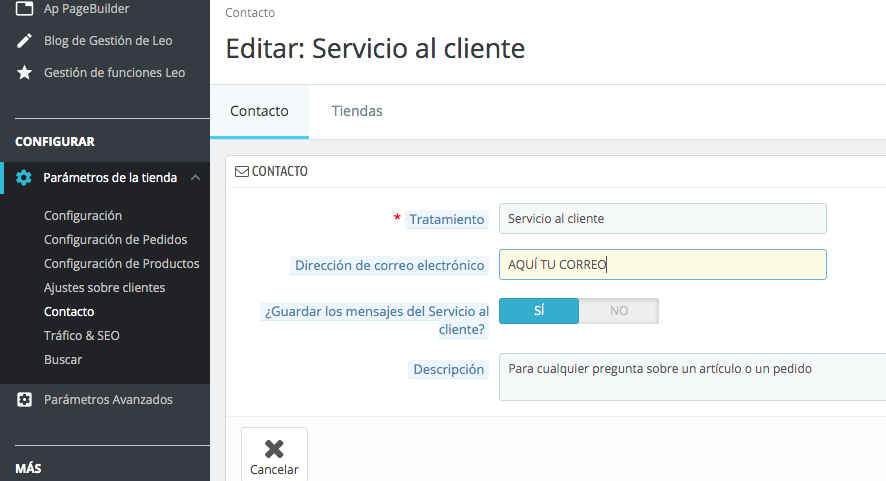The width and height of the screenshot is (886, 481).
Task: Open Gestión de funciones Leo menu
Action: tap(115, 72)
